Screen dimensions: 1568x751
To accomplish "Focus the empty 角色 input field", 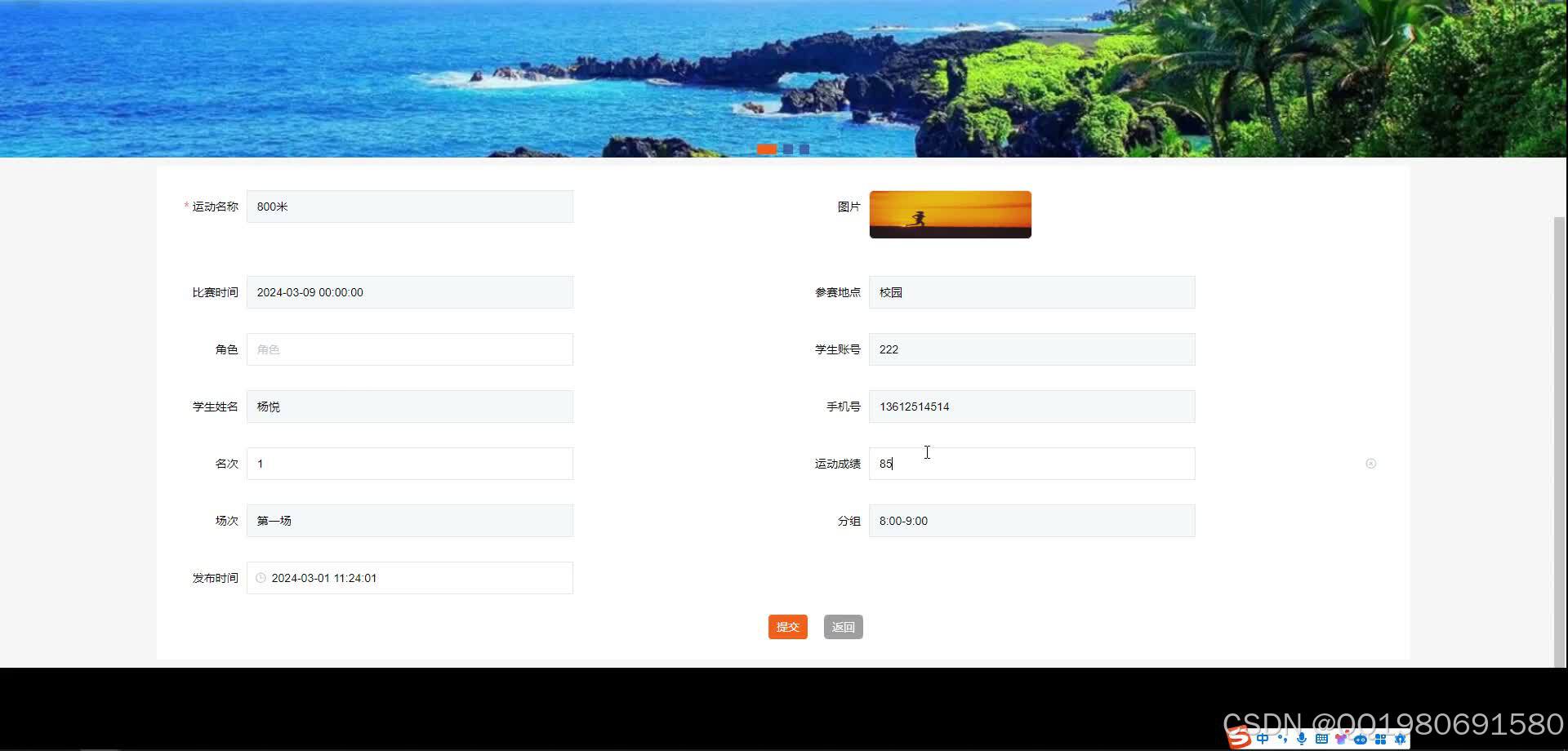I will point(410,349).
